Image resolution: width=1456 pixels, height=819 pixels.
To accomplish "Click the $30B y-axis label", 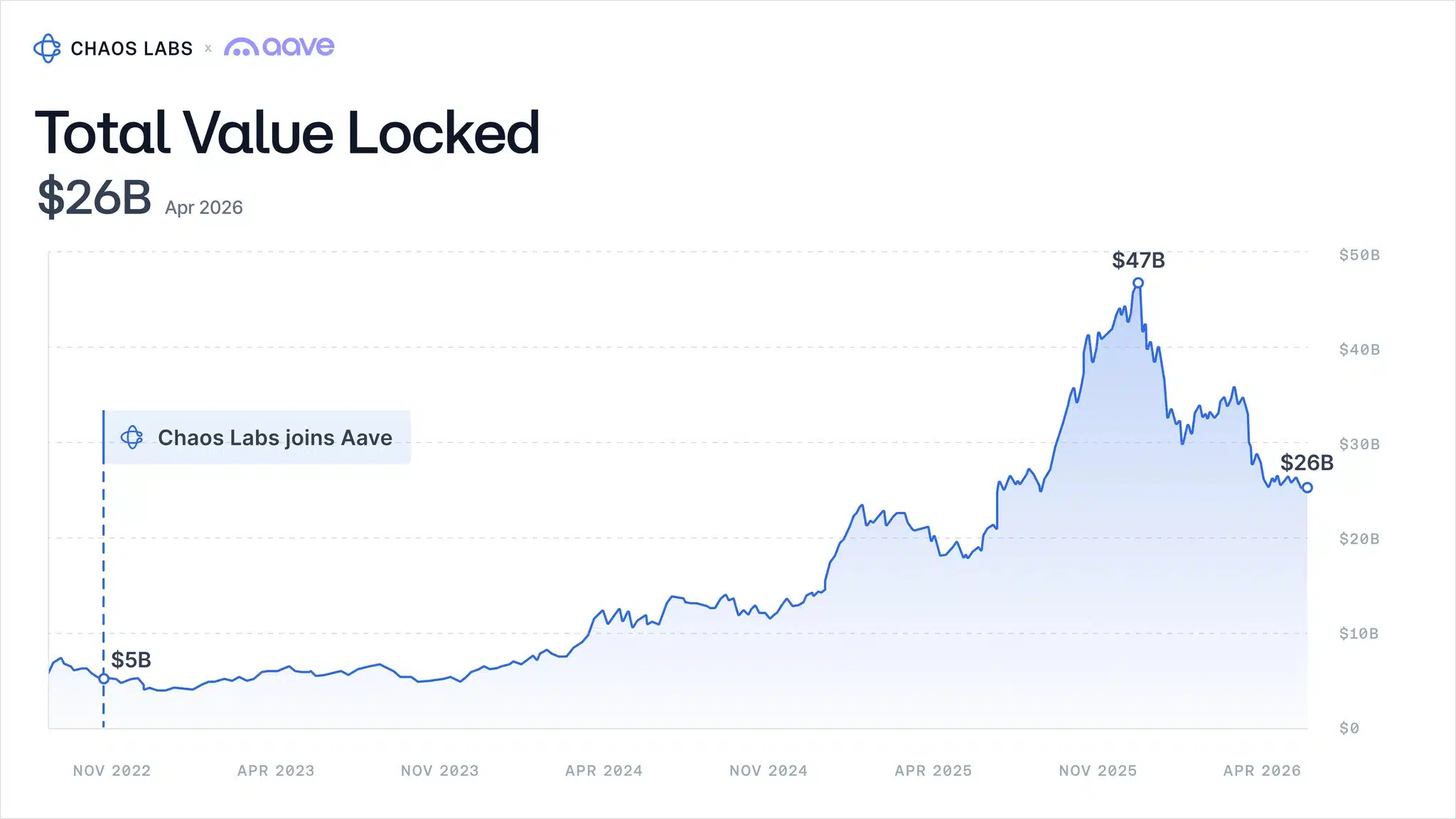I will click(x=1359, y=444).
